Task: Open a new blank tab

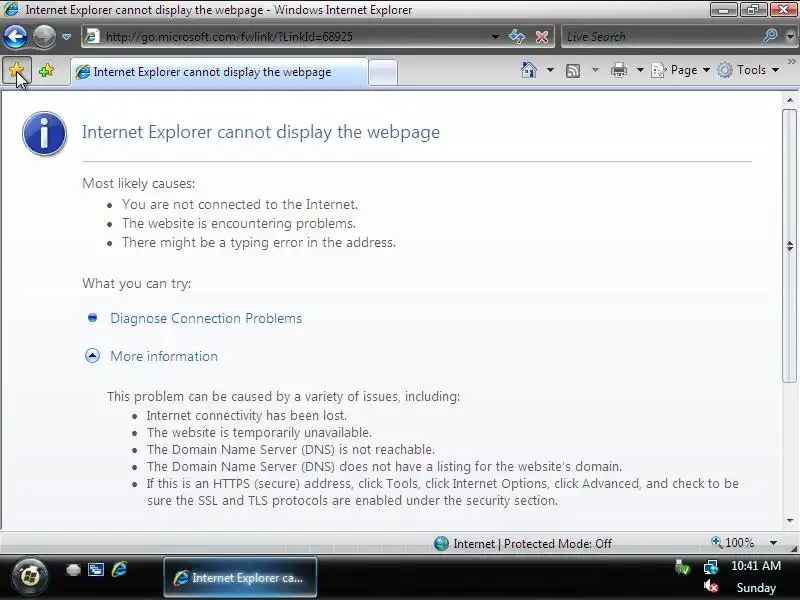Action: click(x=383, y=73)
